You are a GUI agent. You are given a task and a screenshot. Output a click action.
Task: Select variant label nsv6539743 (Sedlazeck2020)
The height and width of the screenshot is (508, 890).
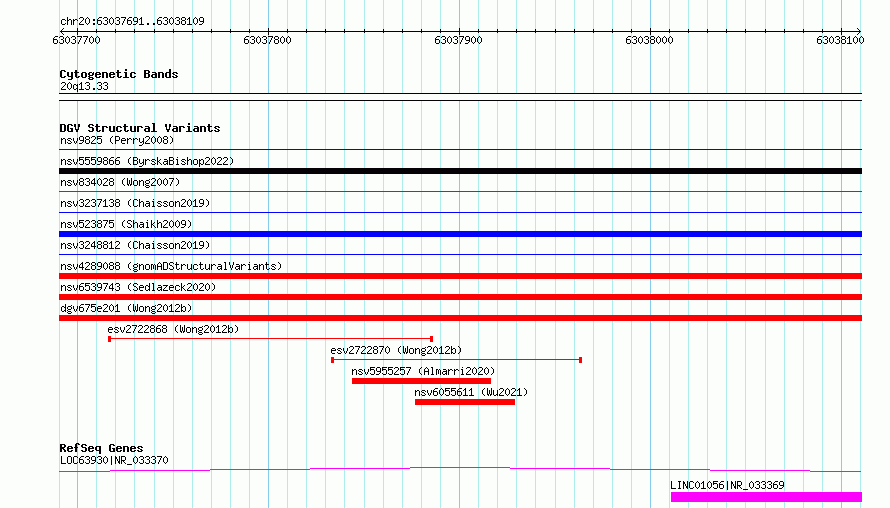[138, 287]
